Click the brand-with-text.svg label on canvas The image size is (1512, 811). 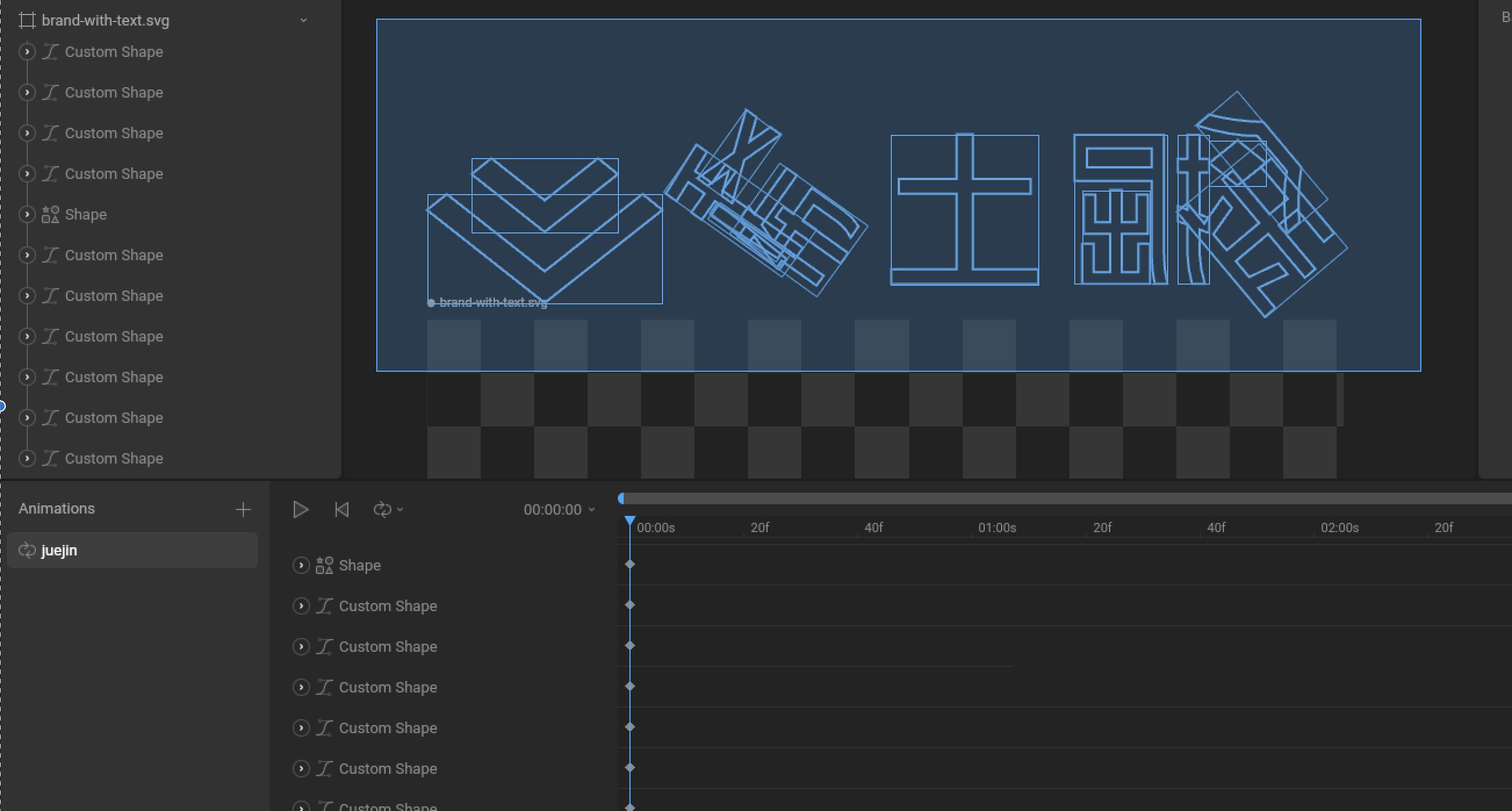[493, 303]
